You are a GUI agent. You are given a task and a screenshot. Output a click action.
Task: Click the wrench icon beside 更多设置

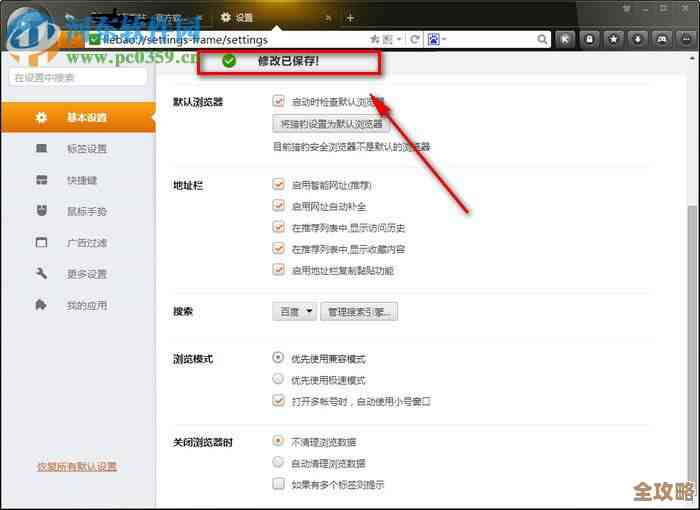click(41, 274)
